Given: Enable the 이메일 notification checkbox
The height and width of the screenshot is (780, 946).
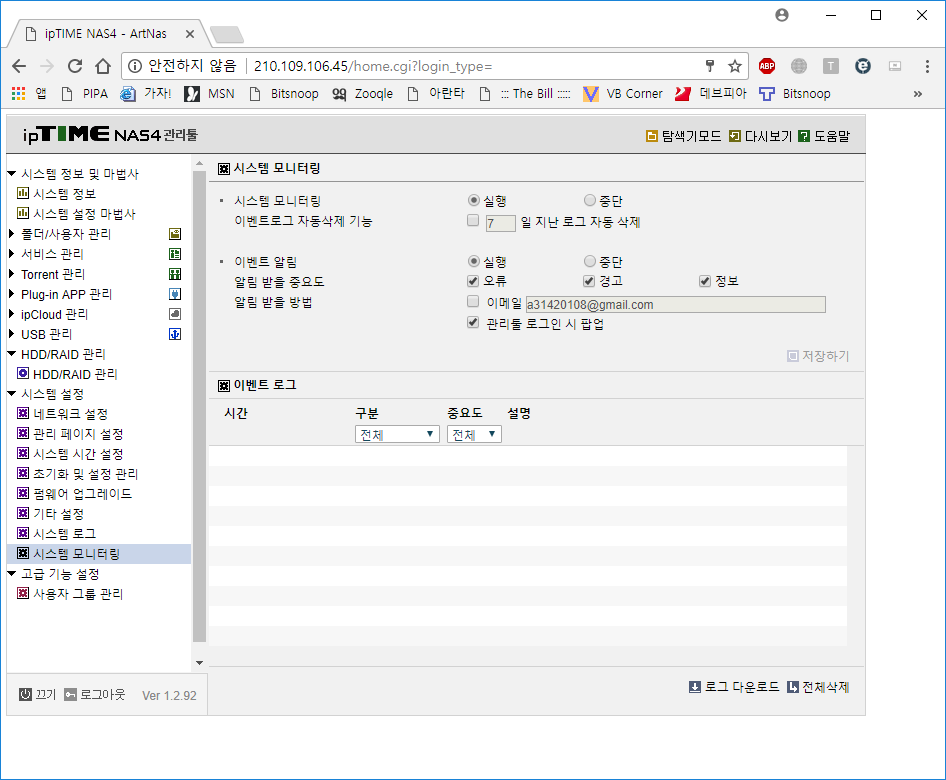Looking at the screenshot, I should [x=473, y=301].
